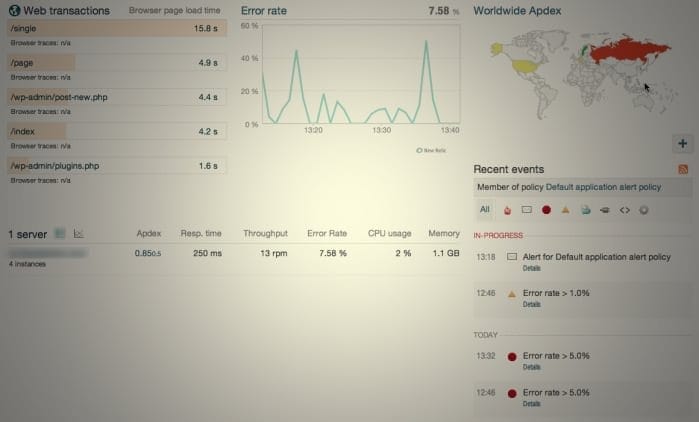This screenshot has height=422, width=699.
Task: Click the United States on the Apdex map
Action: click(x=527, y=67)
